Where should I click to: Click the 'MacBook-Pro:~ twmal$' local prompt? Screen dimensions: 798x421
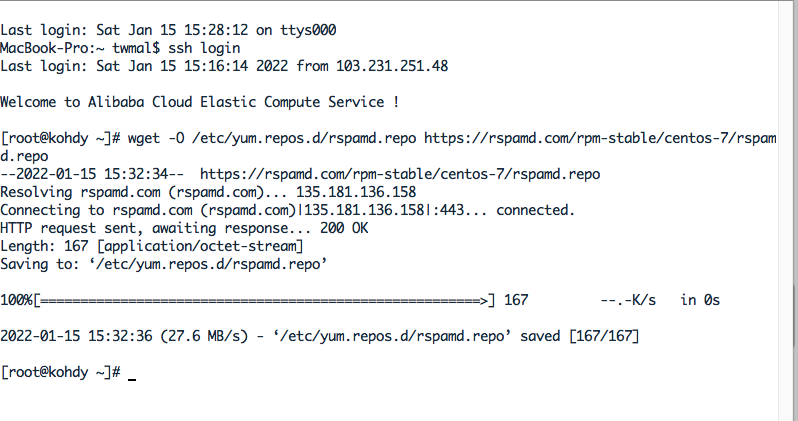[80, 48]
